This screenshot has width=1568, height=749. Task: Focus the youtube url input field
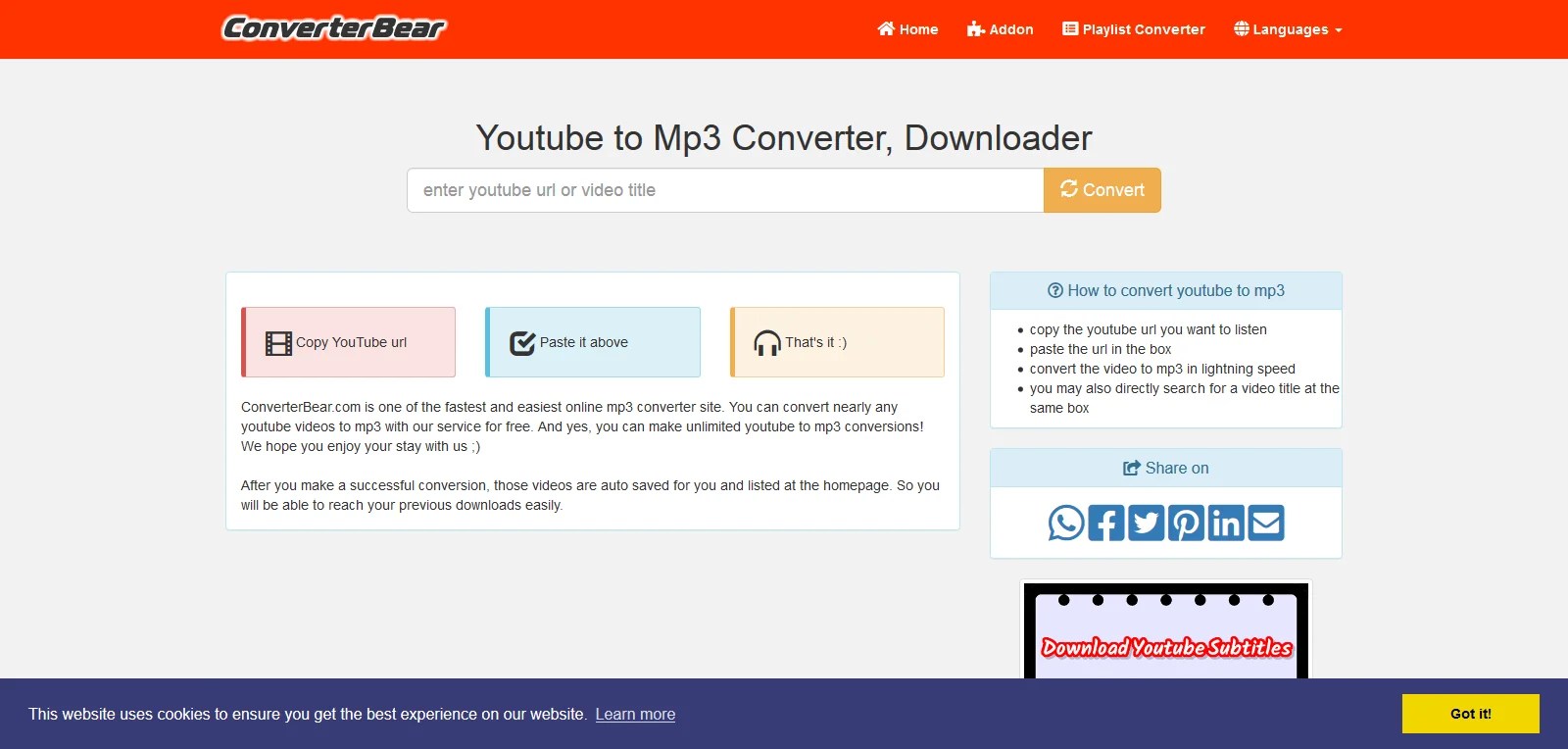(x=725, y=190)
